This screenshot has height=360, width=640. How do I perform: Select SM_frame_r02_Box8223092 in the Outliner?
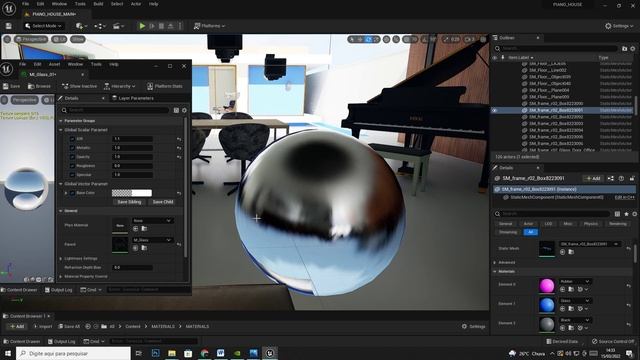point(556,117)
